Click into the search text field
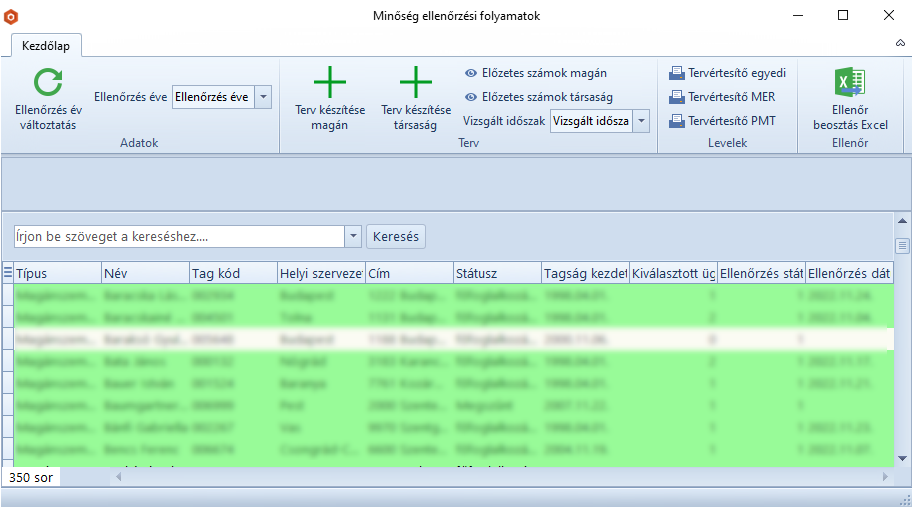 [x=178, y=236]
